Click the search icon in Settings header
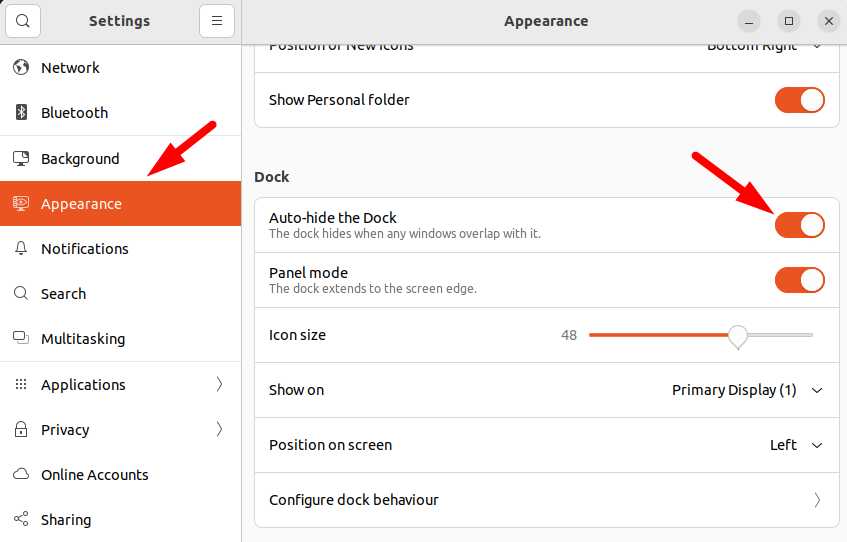The width and height of the screenshot is (847, 542). click(23, 21)
